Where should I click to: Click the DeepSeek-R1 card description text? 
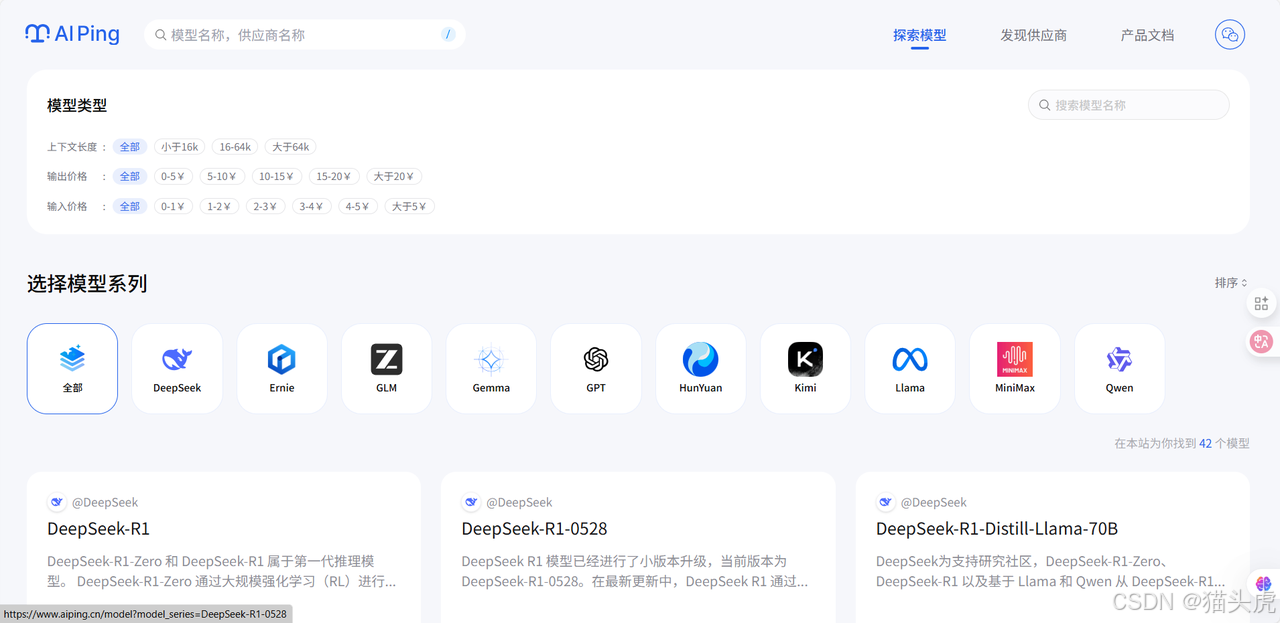221,571
